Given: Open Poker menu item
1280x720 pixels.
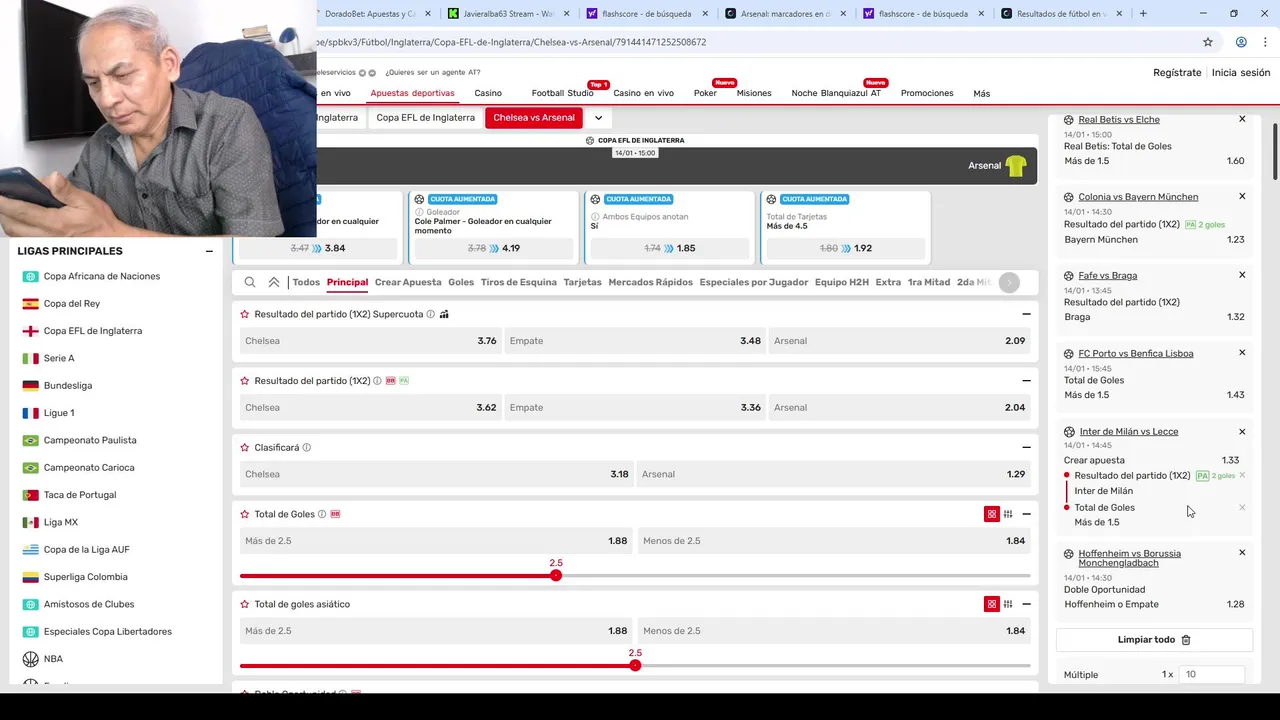Looking at the screenshot, I should 705,93.
